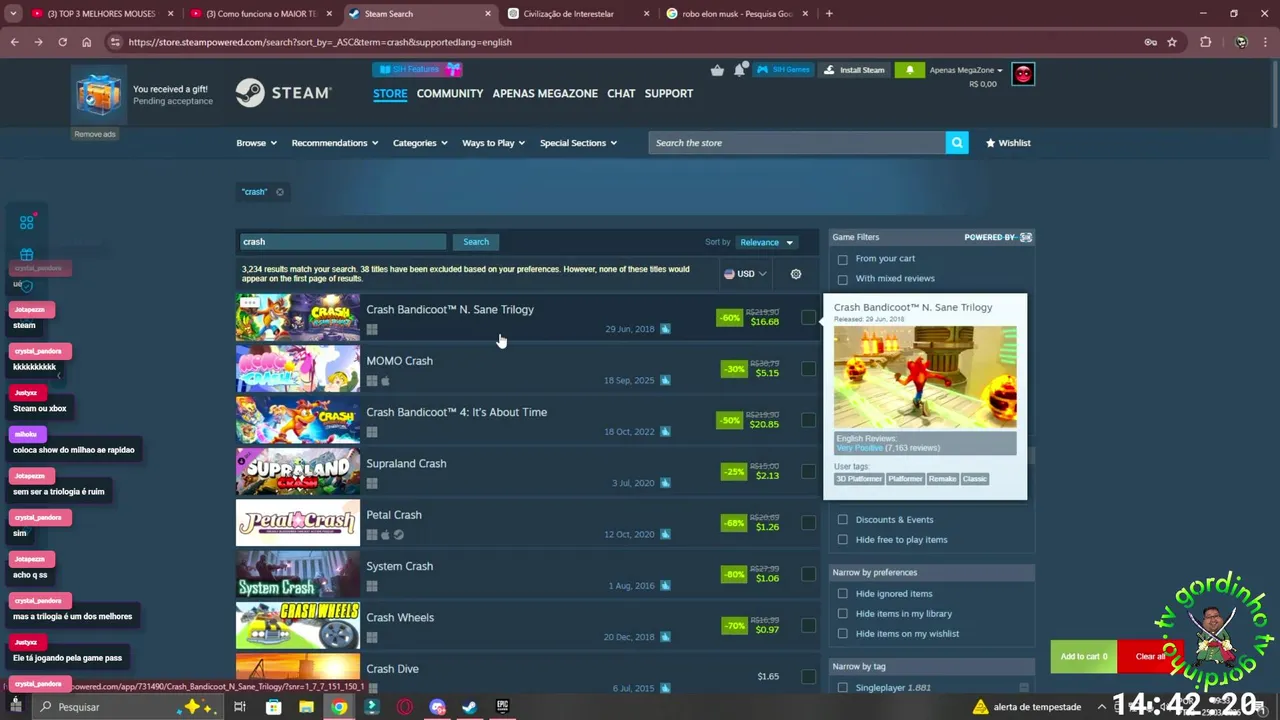Click the Install Steam button
The height and width of the screenshot is (720, 1280).
click(854, 70)
